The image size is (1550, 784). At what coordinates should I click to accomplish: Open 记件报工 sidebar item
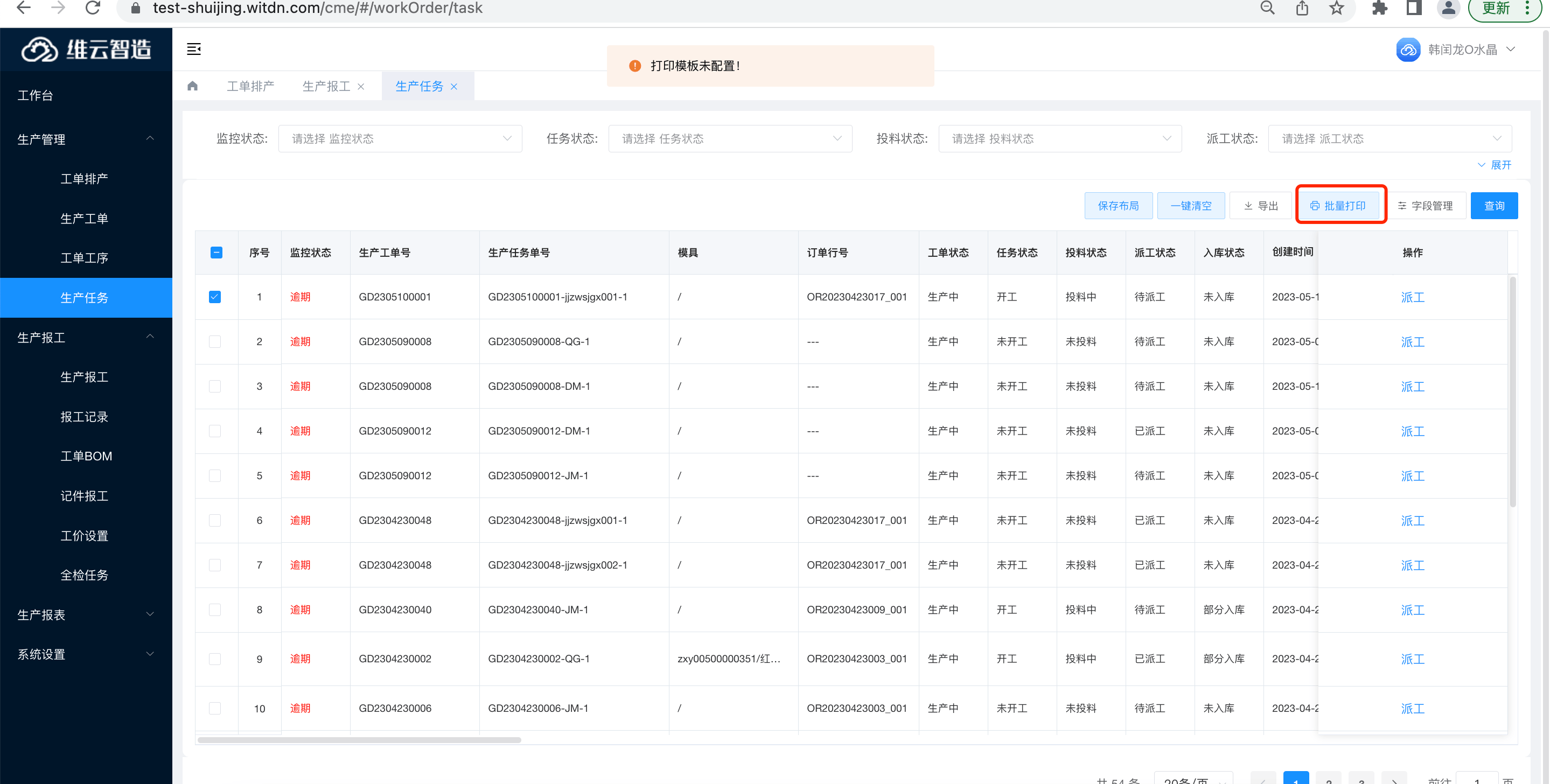click(86, 496)
